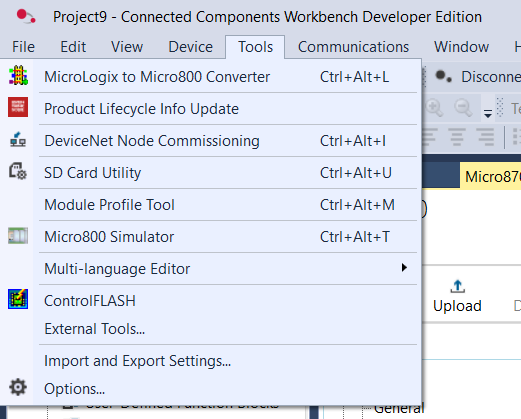
Task: Click the DeviceNet Node Commissioning icon
Action: point(18,140)
